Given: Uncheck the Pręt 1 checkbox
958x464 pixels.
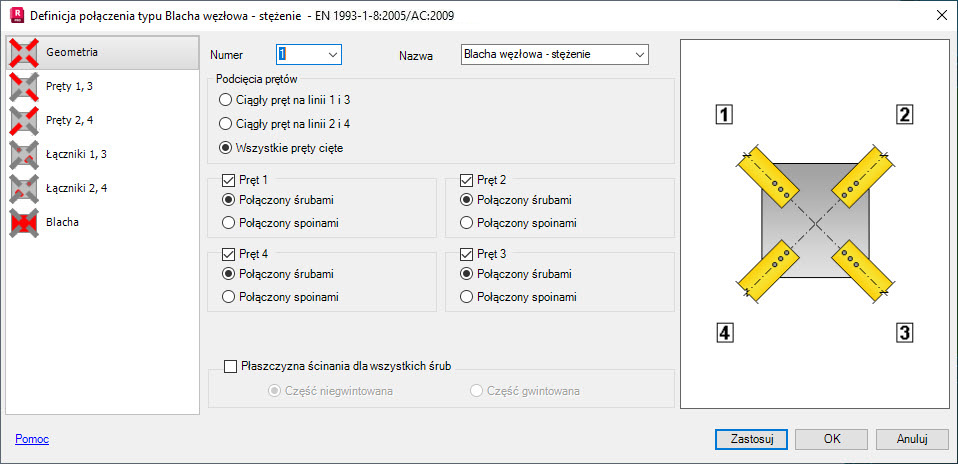Looking at the screenshot, I should pos(230,180).
